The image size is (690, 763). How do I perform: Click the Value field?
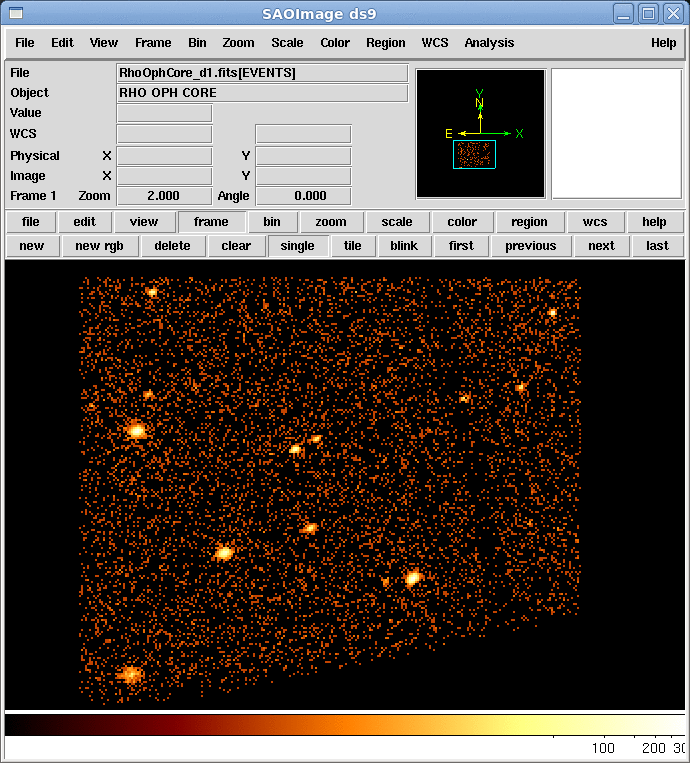coord(164,113)
